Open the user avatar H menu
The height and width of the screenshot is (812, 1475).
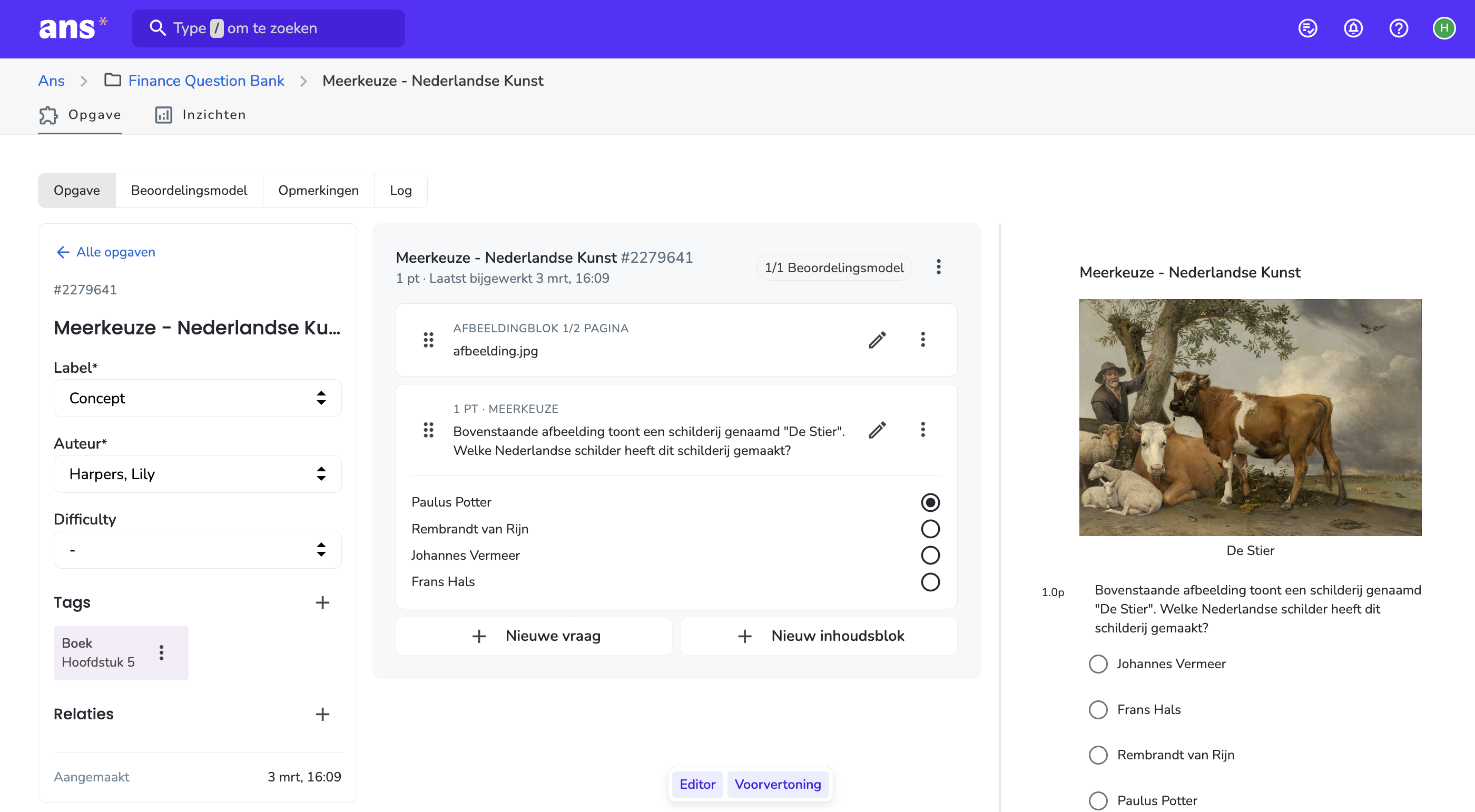tap(1443, 28)
